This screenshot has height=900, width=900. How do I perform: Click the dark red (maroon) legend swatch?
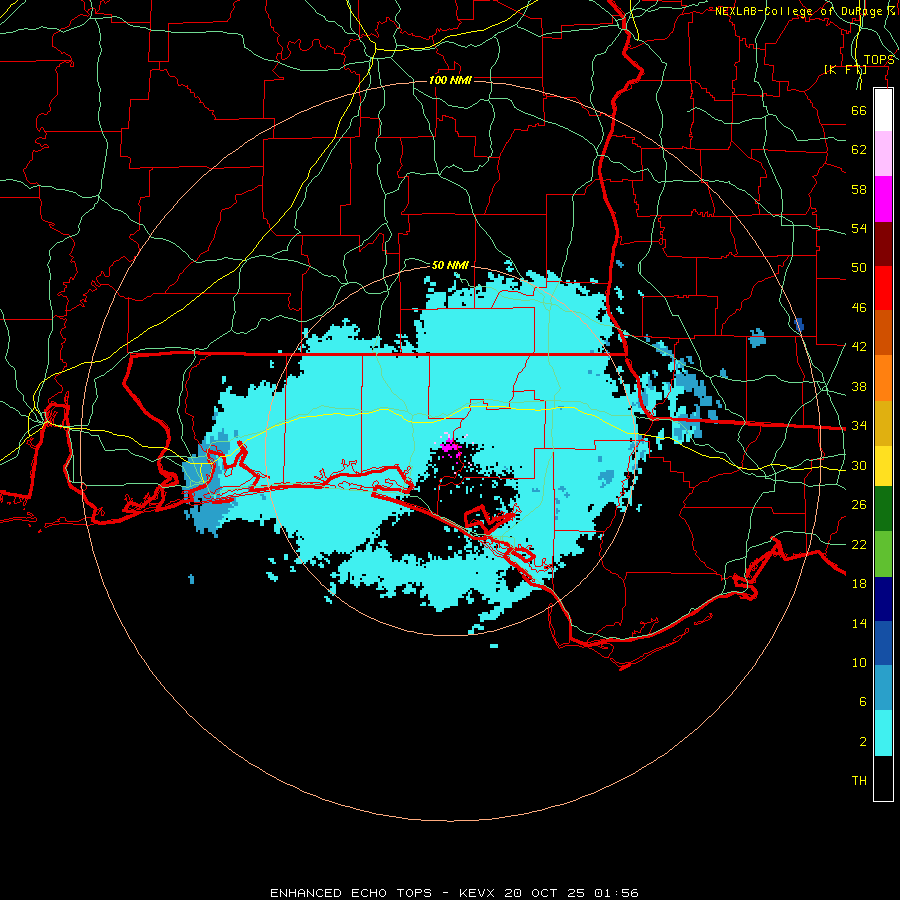coord(883,244)
